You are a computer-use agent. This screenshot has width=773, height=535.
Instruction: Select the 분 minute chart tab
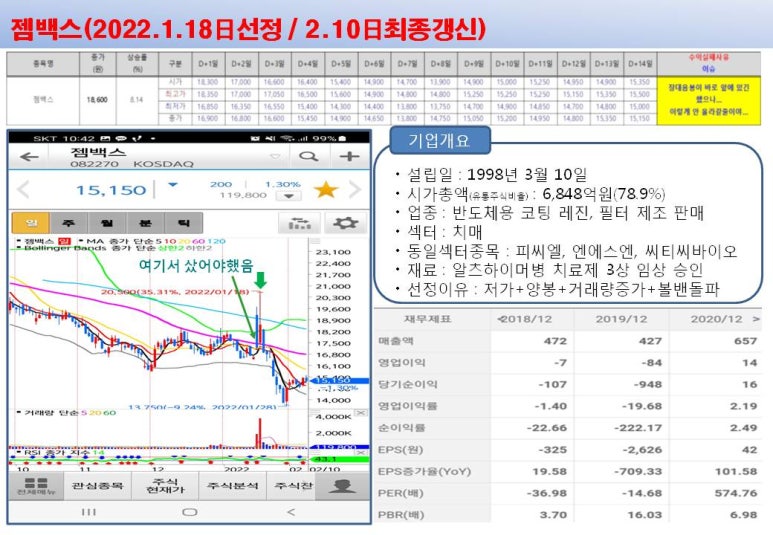point(145,223)
